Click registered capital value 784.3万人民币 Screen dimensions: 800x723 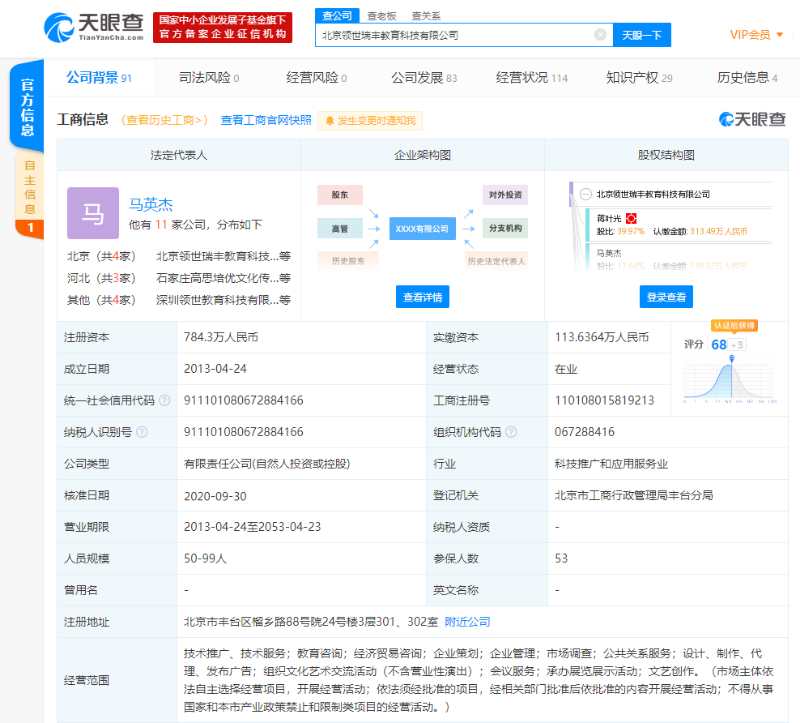(221, 337)
